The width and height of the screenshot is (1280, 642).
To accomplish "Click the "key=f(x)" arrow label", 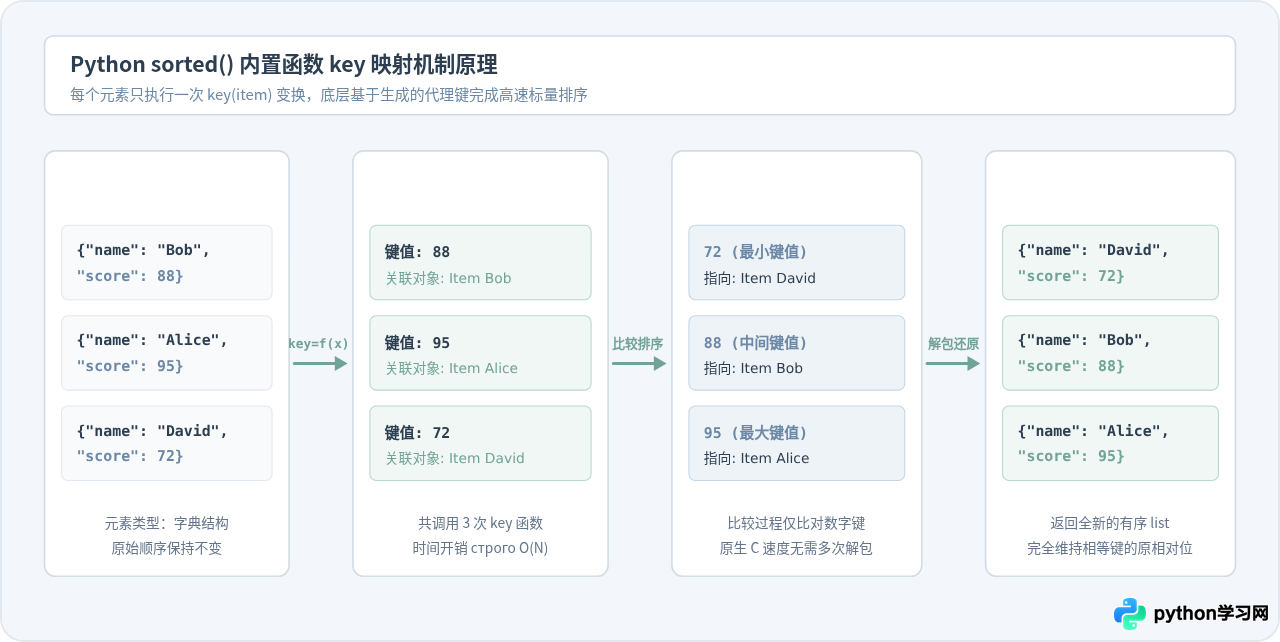I will [x=319, y=343].
